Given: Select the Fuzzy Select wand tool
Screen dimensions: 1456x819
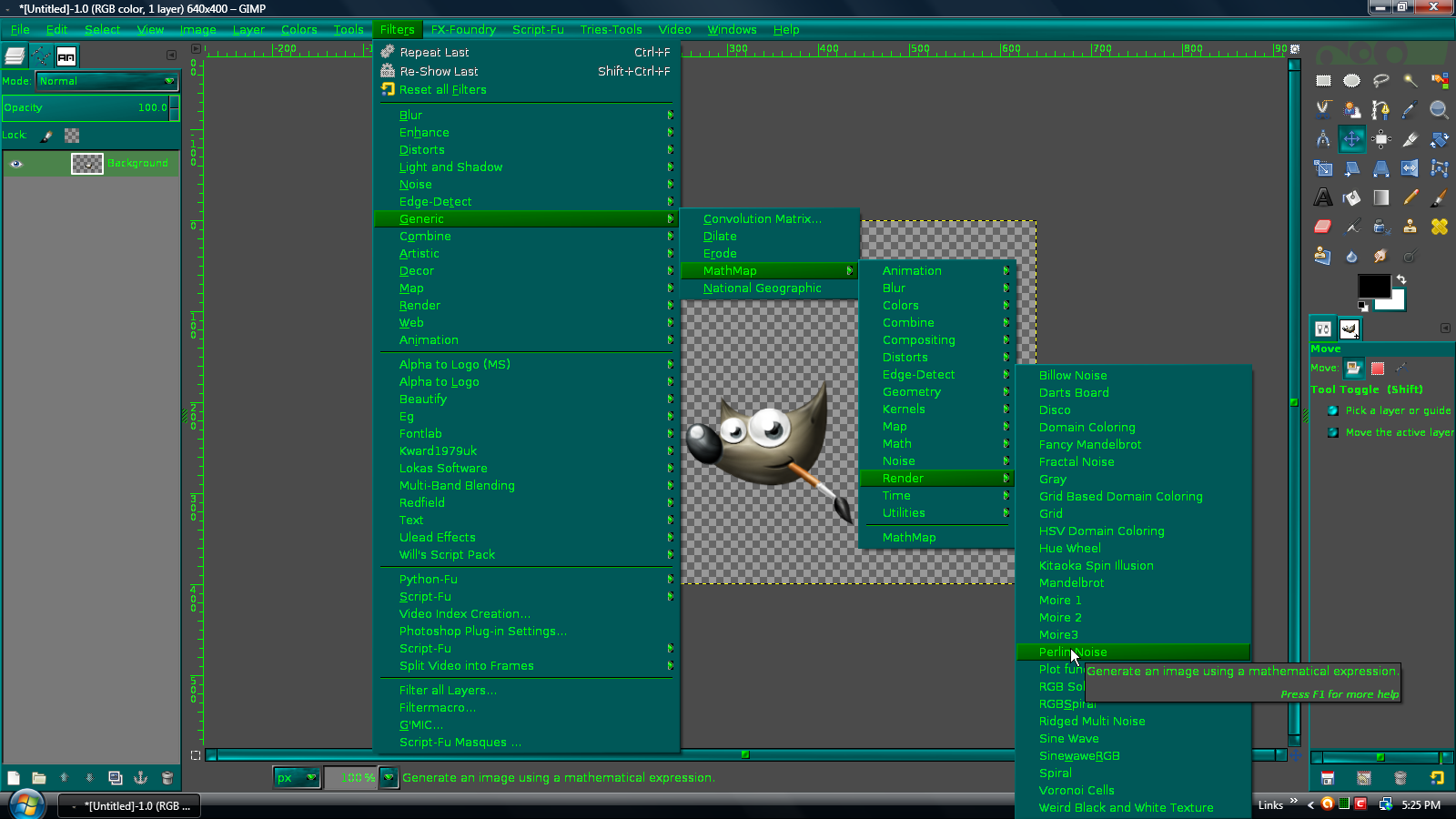Looking at the screenshot, I should click(1410, 81).
